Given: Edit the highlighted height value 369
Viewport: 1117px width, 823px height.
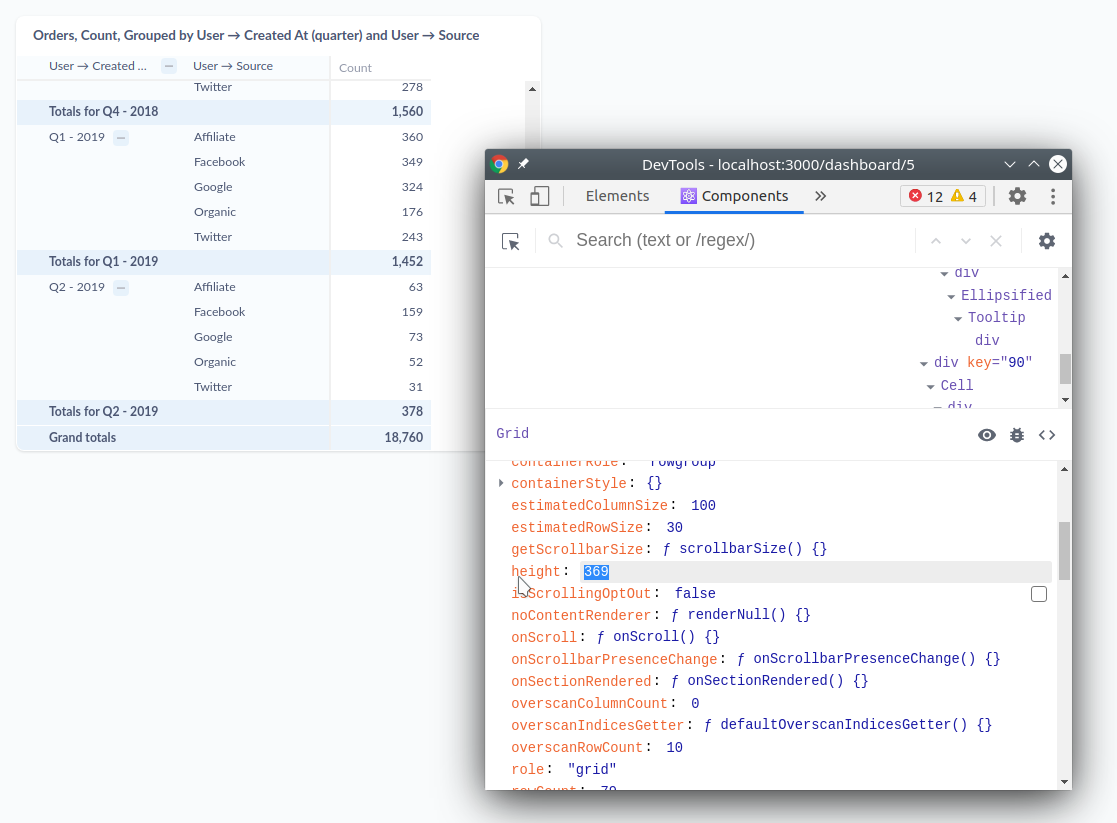Looking at the screenshot, I should 596,571.
